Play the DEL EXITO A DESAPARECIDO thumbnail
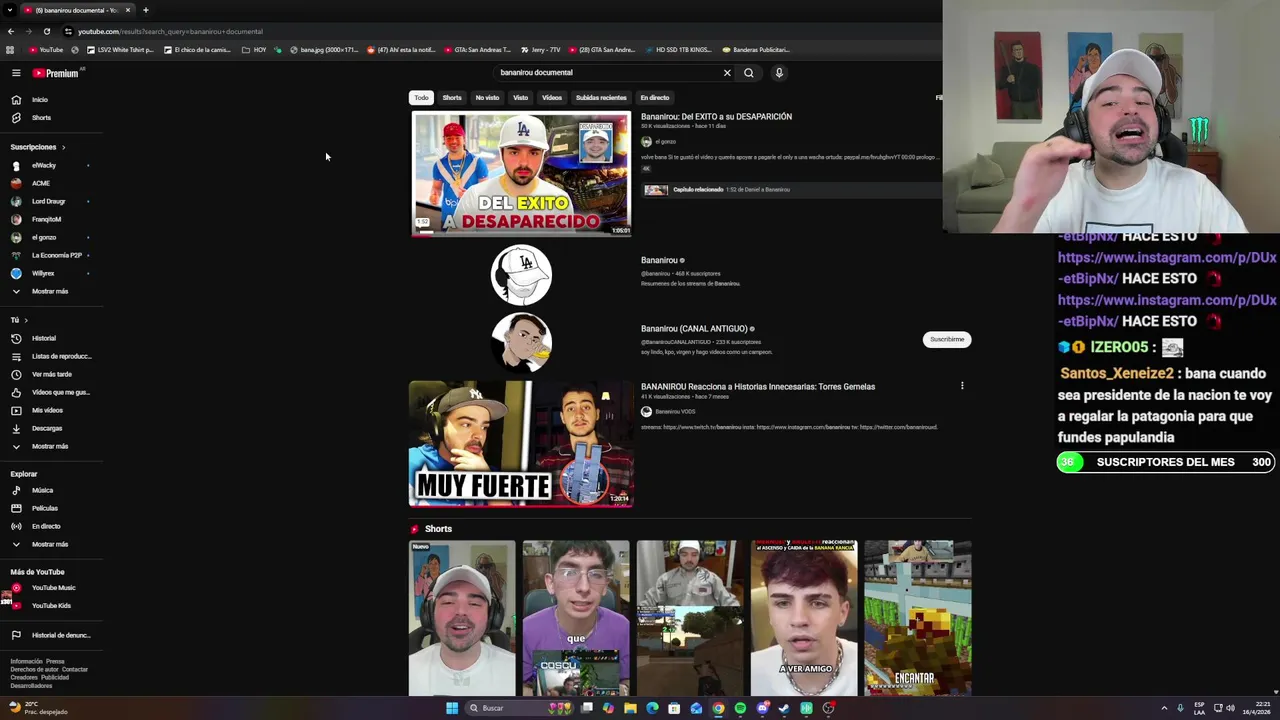1280x720 pixels. coord(521,175)
